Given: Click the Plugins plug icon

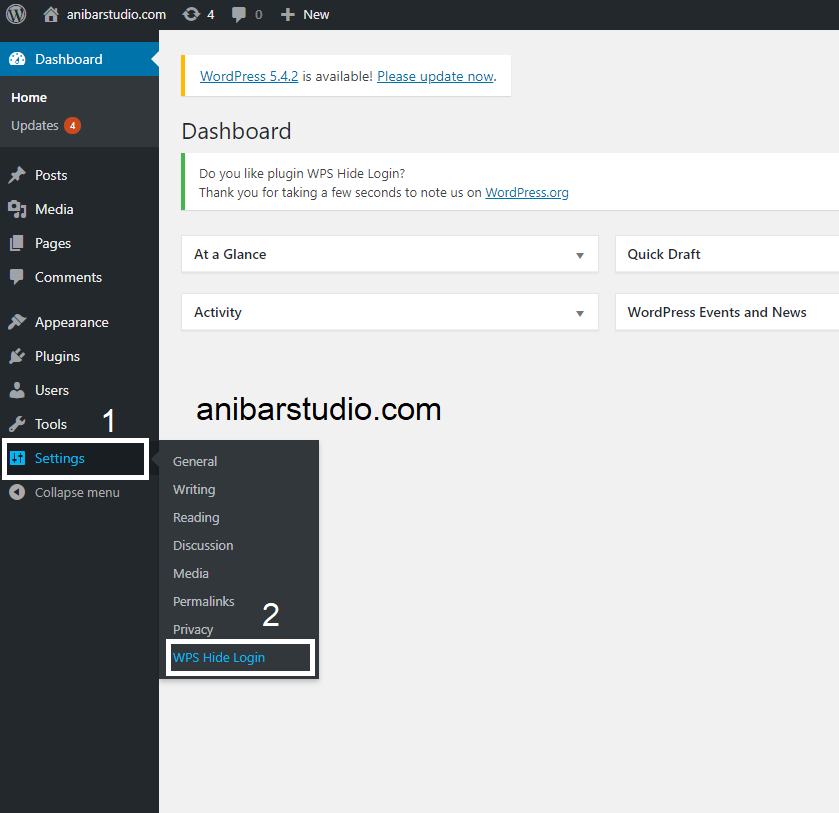Looking at the screenshot, I should click(17, 356).
